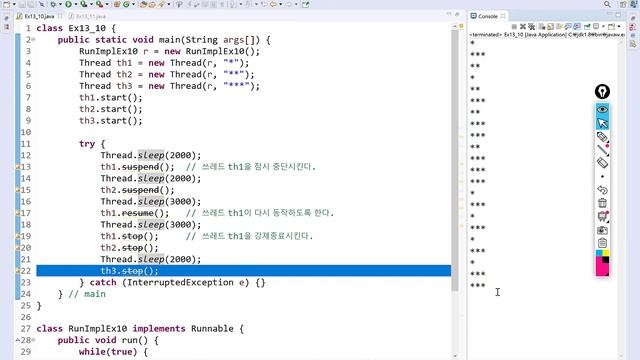Click the undo arrow in annotation toolbar

tap(602, 190)
